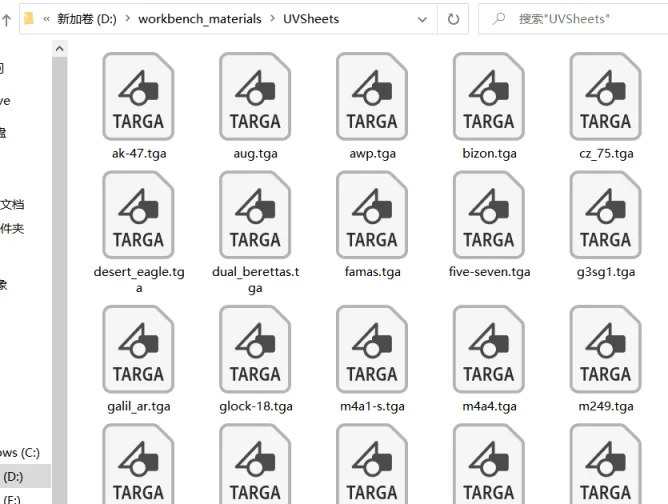Screen dimensions: 668x504
Task: Select the glock-18.tga file icon
Action: point(255,349)
